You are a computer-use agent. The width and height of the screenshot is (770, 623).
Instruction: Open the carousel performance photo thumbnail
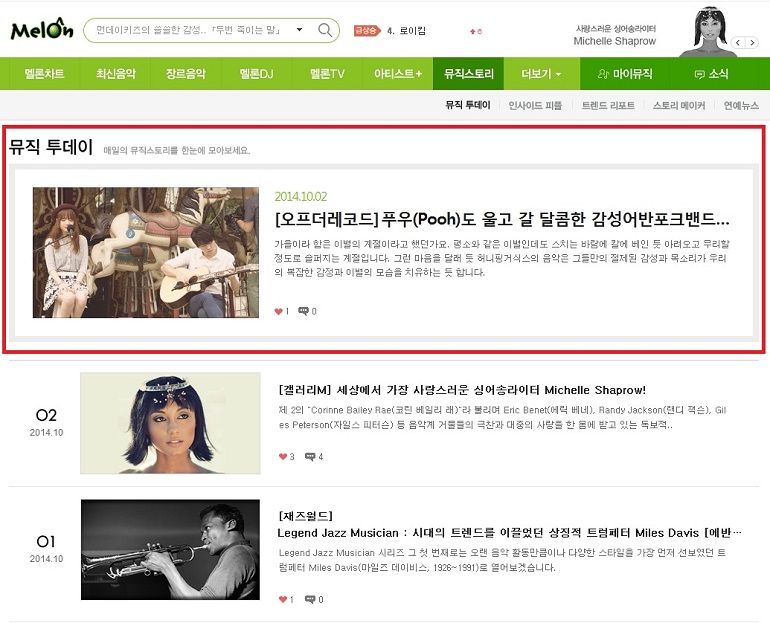click(146, 252)
